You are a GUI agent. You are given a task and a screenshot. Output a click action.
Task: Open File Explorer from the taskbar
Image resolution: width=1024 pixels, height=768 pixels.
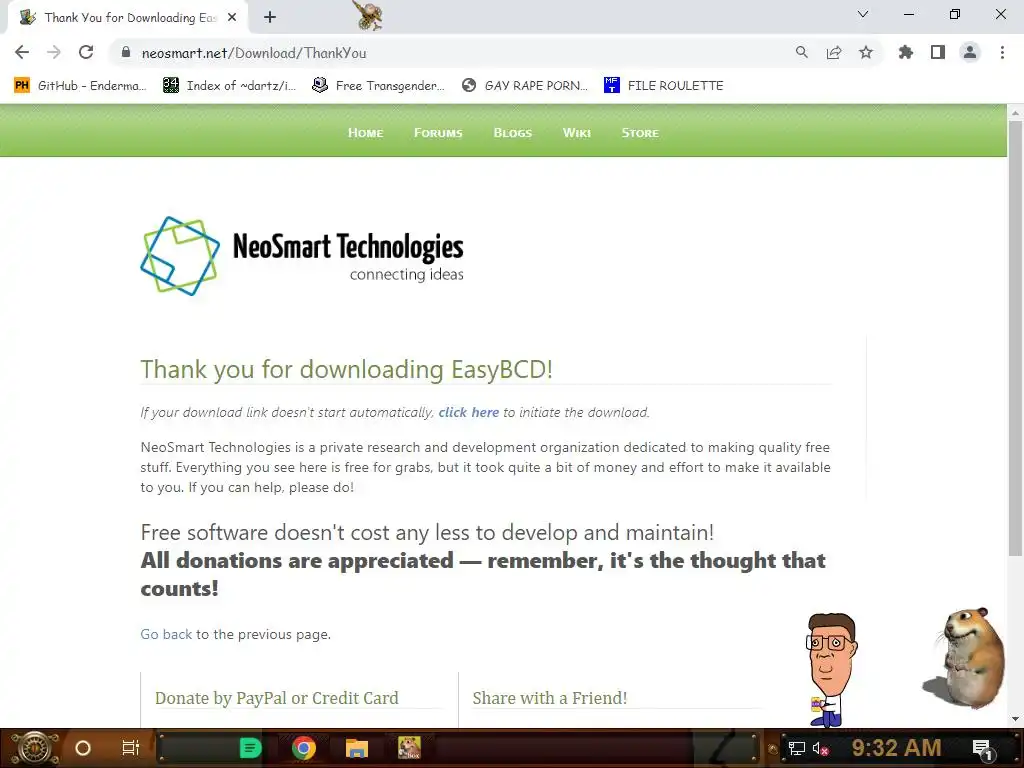[x=357, y=748]
